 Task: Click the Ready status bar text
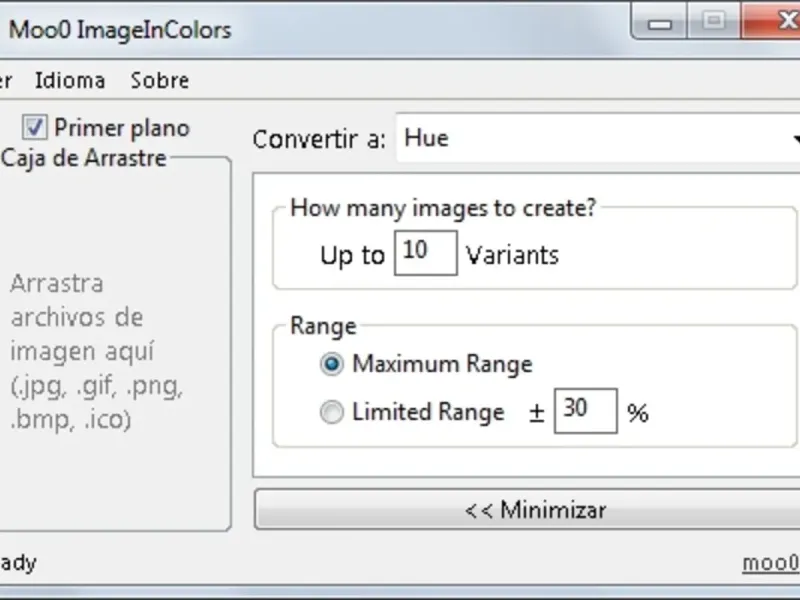pyautogui.click(x=17, y=563)
